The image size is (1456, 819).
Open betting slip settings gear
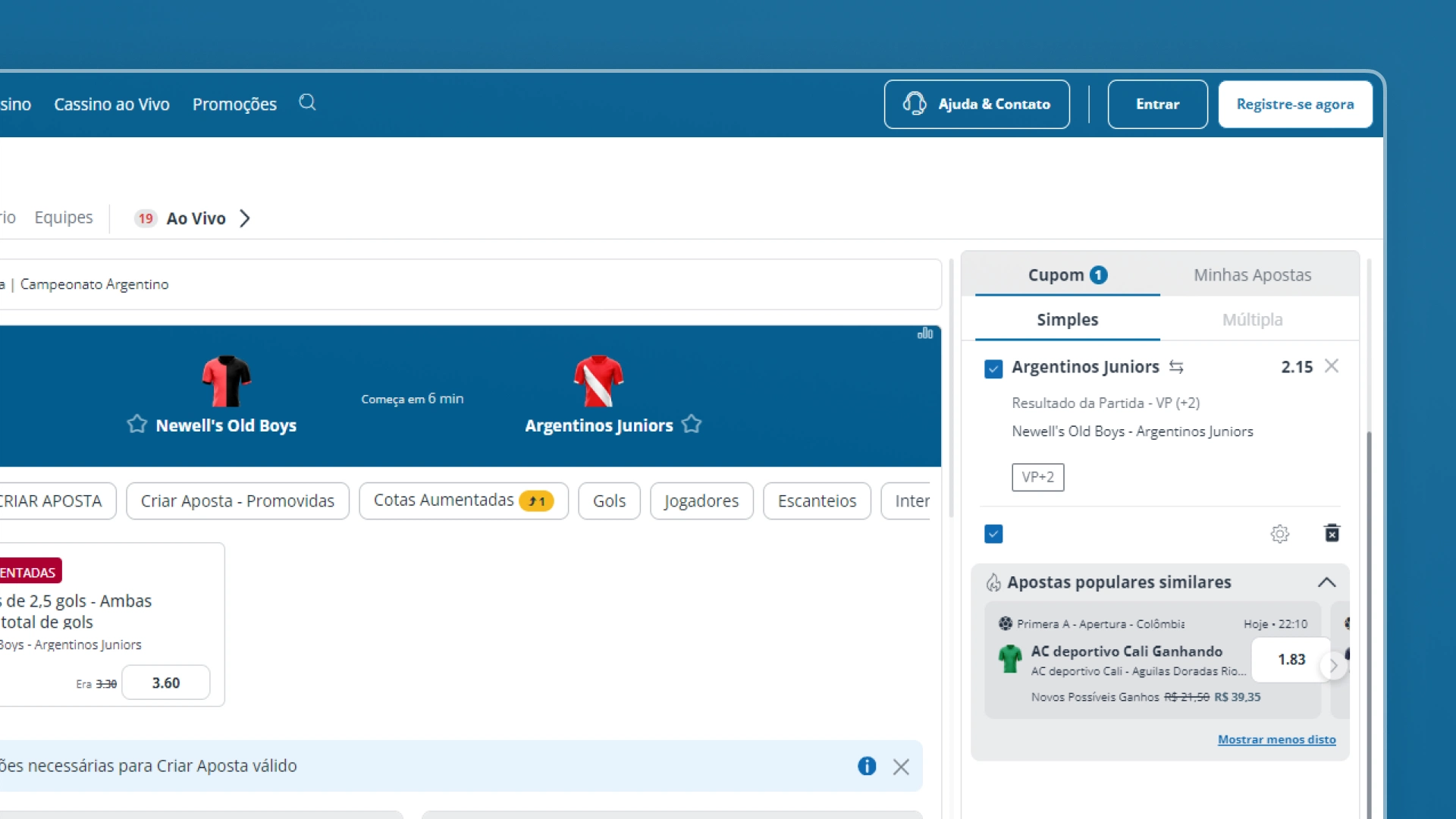click(x=1280, y=534)
